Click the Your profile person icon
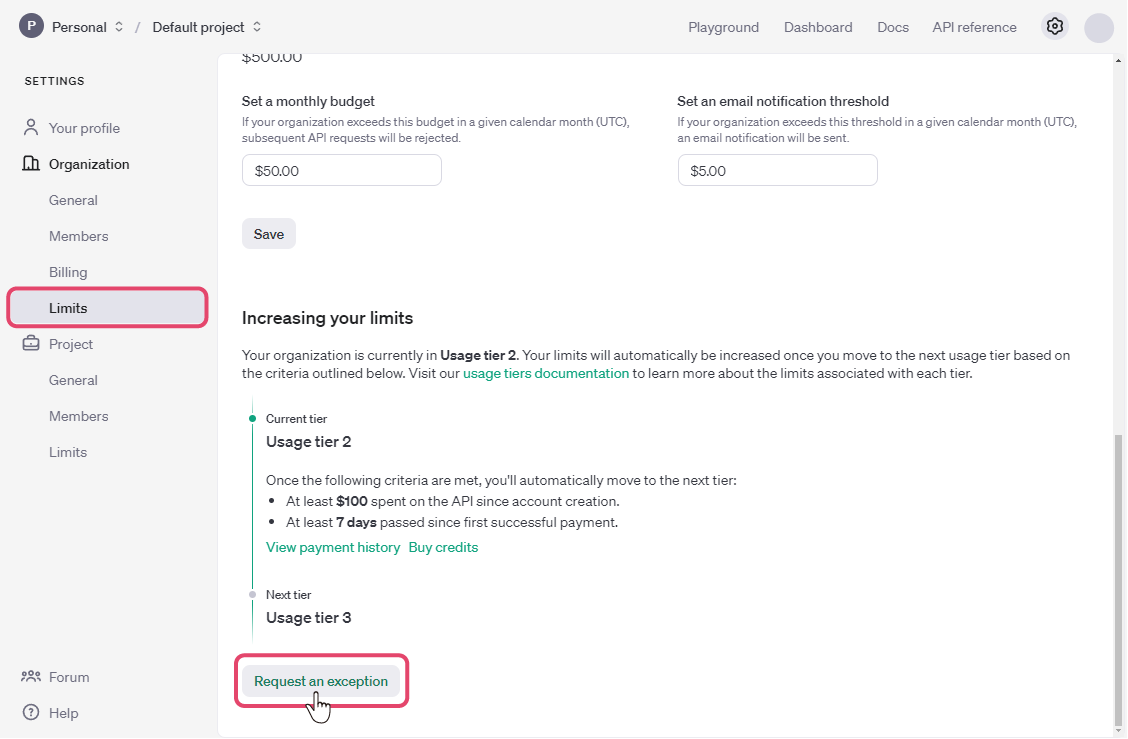The image size is (1128, 739). coord(31,128)
